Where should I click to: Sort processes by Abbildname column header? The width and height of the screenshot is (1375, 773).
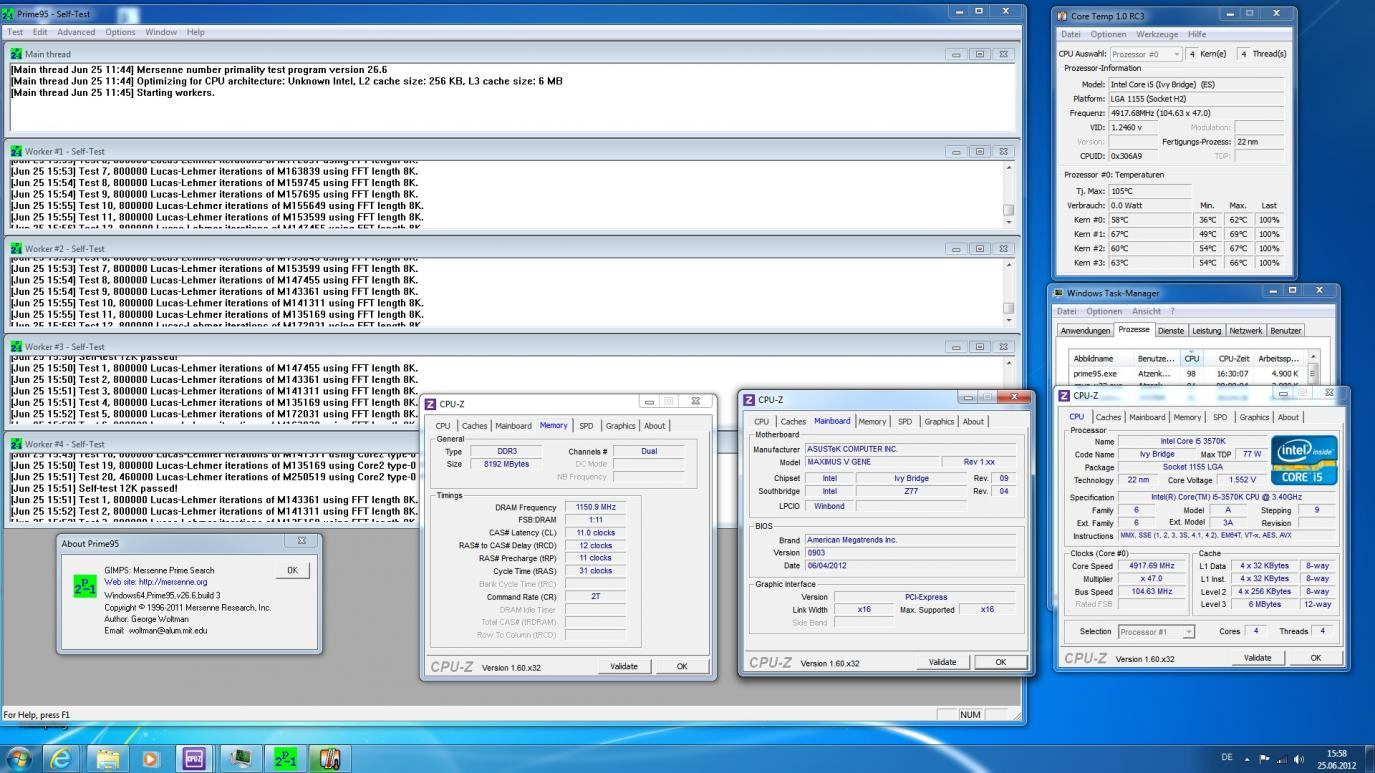pos(1100,357)
